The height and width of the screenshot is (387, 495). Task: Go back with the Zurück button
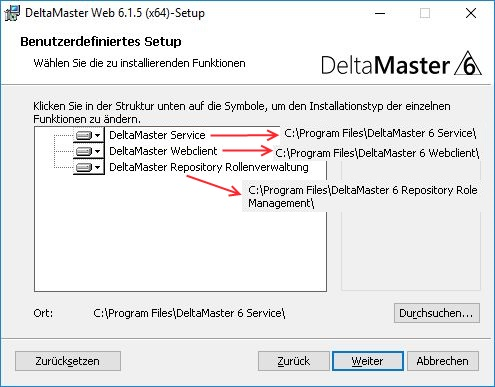(294, 361)
